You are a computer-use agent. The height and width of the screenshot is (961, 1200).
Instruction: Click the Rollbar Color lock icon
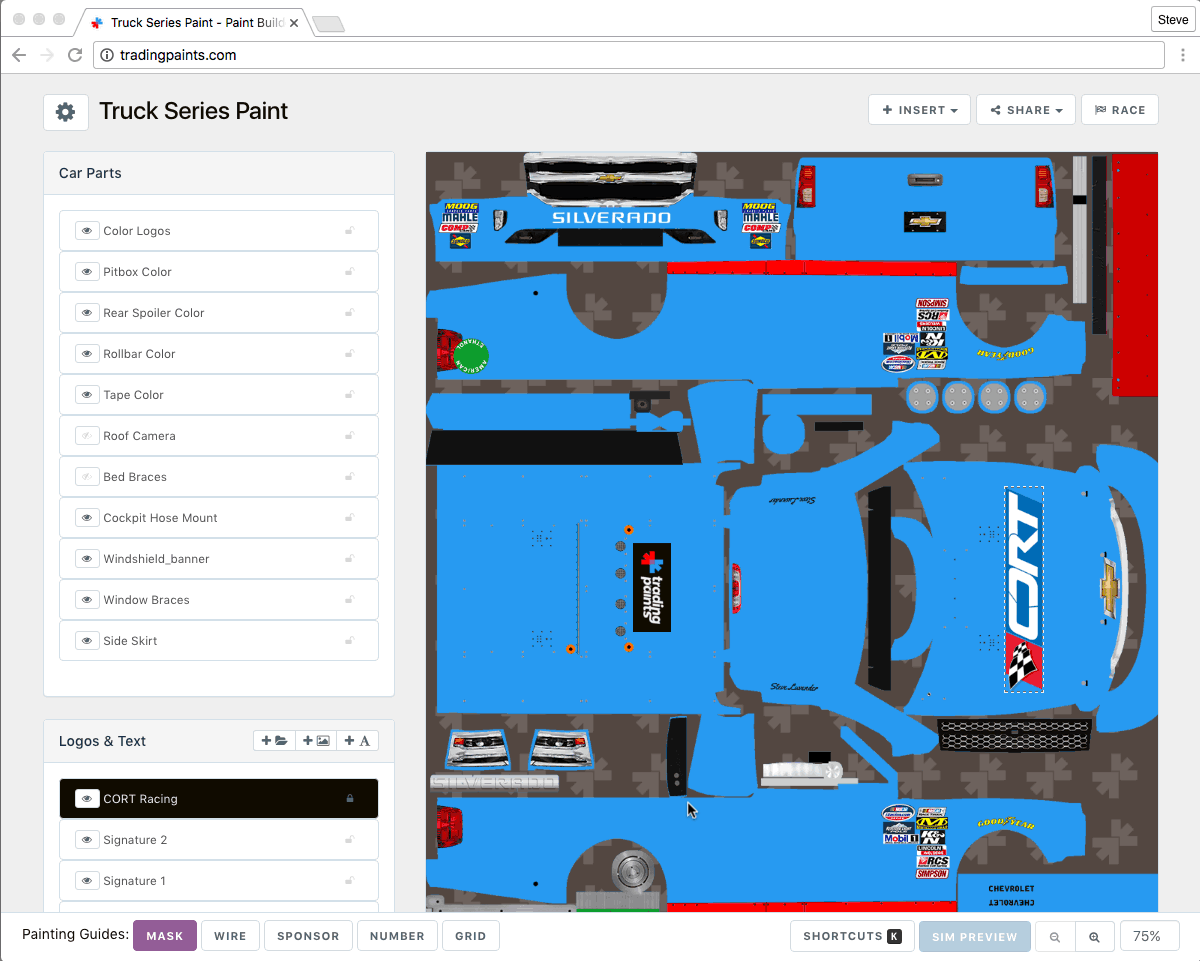[350, 354]
